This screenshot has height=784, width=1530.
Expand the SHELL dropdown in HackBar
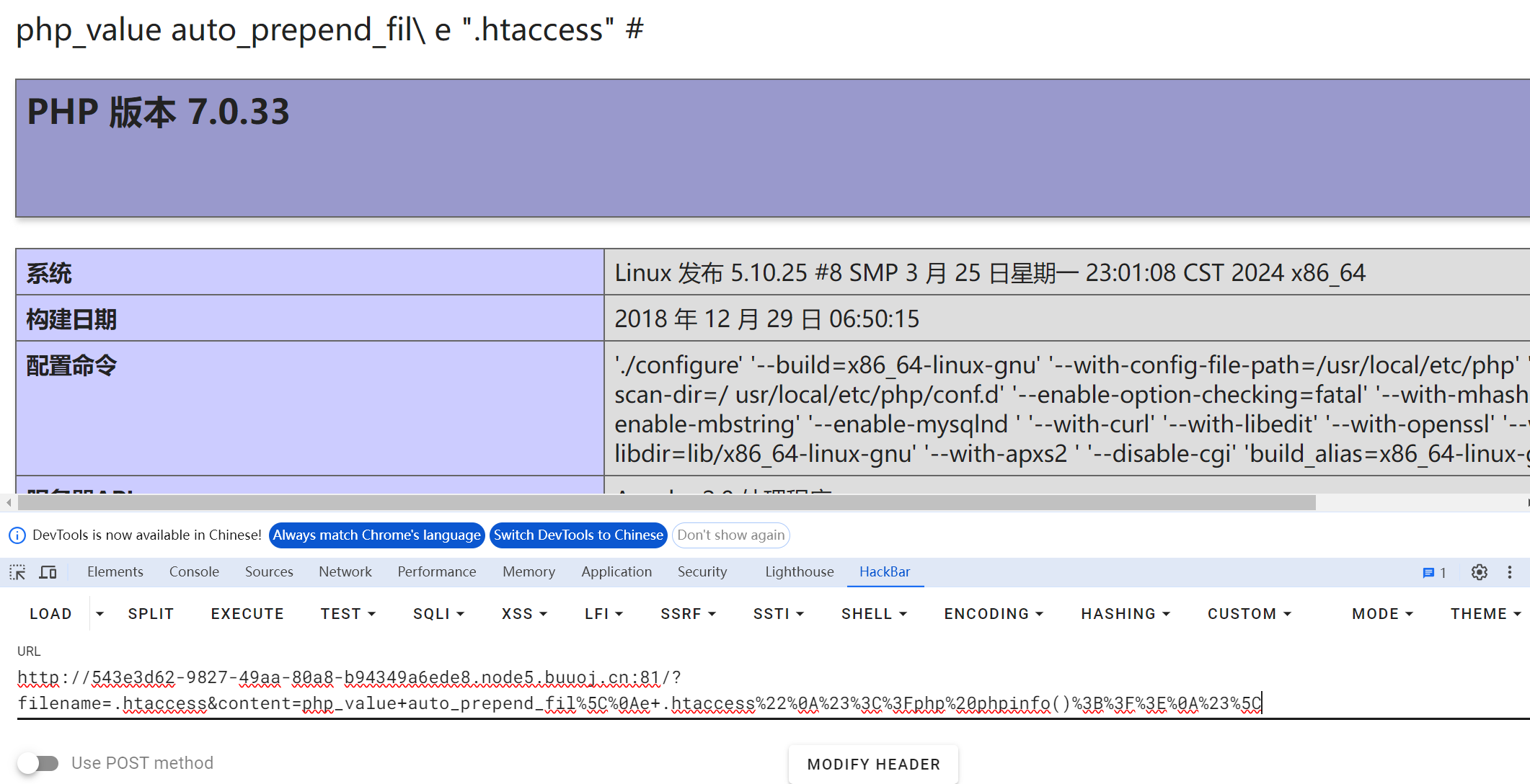870,613
